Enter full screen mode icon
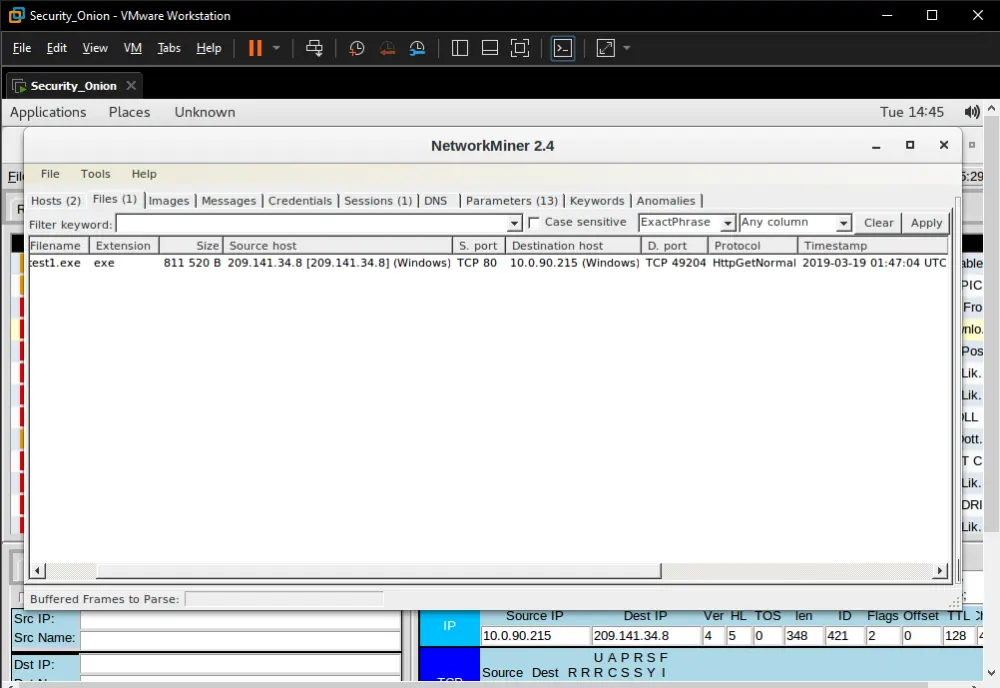Screen dimensions: 1000x688 pyautogui.click(x=520, y=48)
